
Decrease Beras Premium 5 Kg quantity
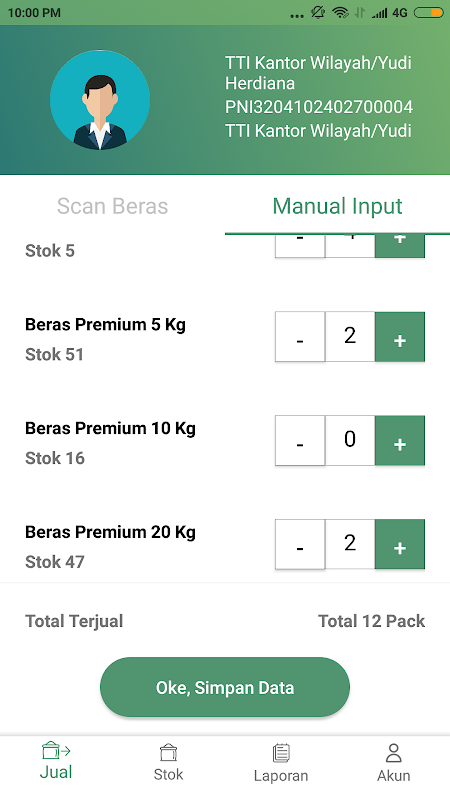click(x=300, y=337)
